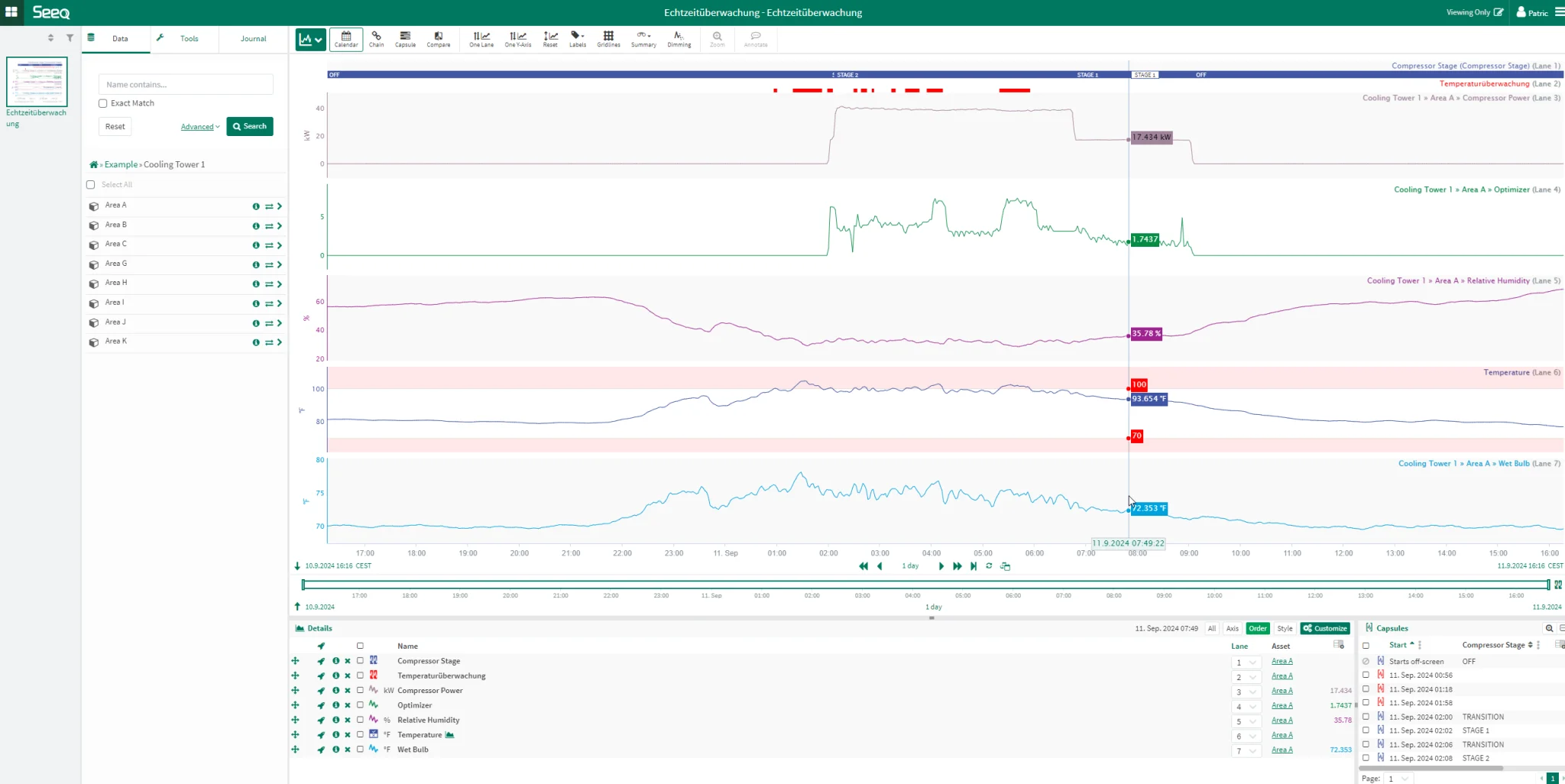
Task: Open tool for Wet Bulb rocket icon
Action: point(321,750)
